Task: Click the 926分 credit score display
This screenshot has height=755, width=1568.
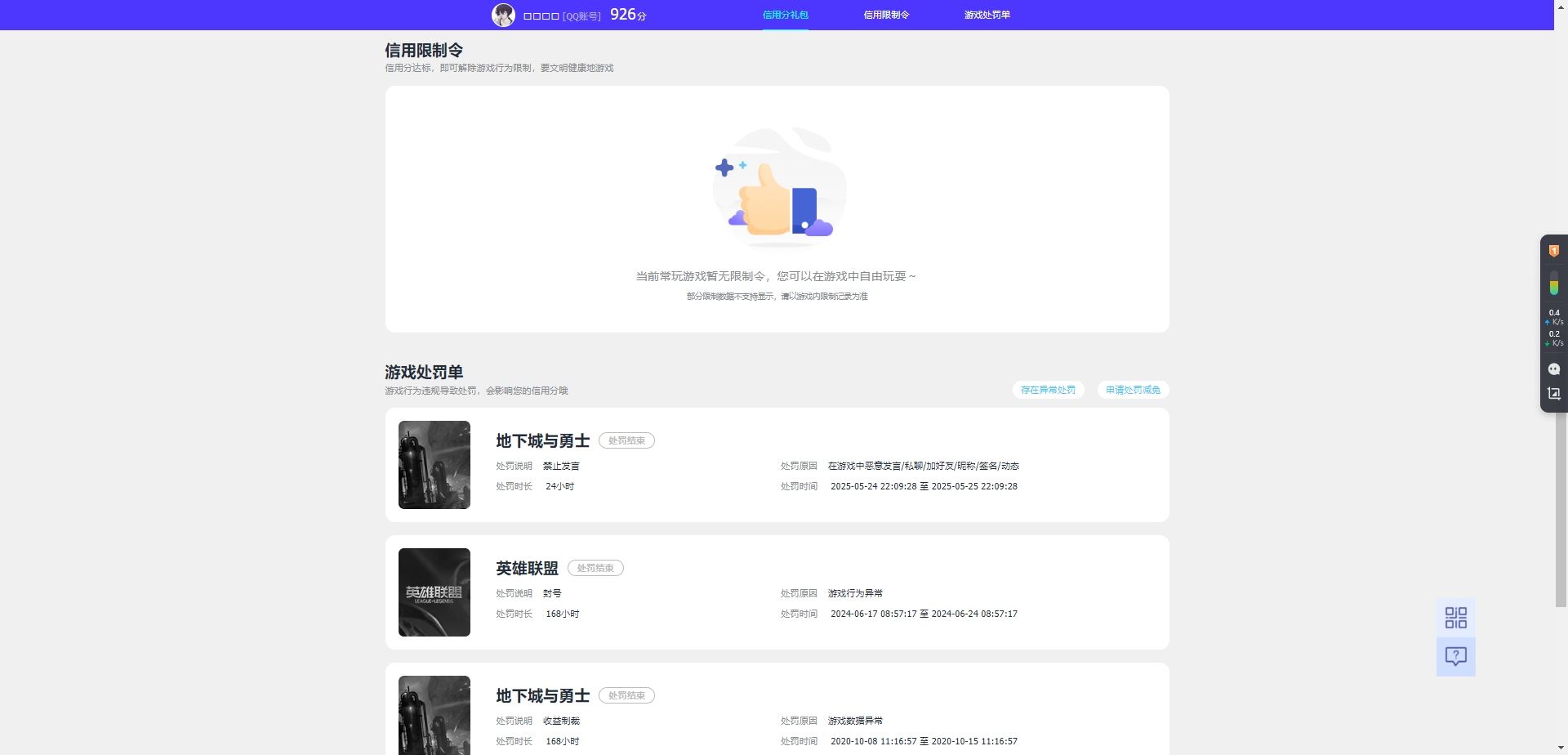Action: pyautogui.click(x=627, y=14)
